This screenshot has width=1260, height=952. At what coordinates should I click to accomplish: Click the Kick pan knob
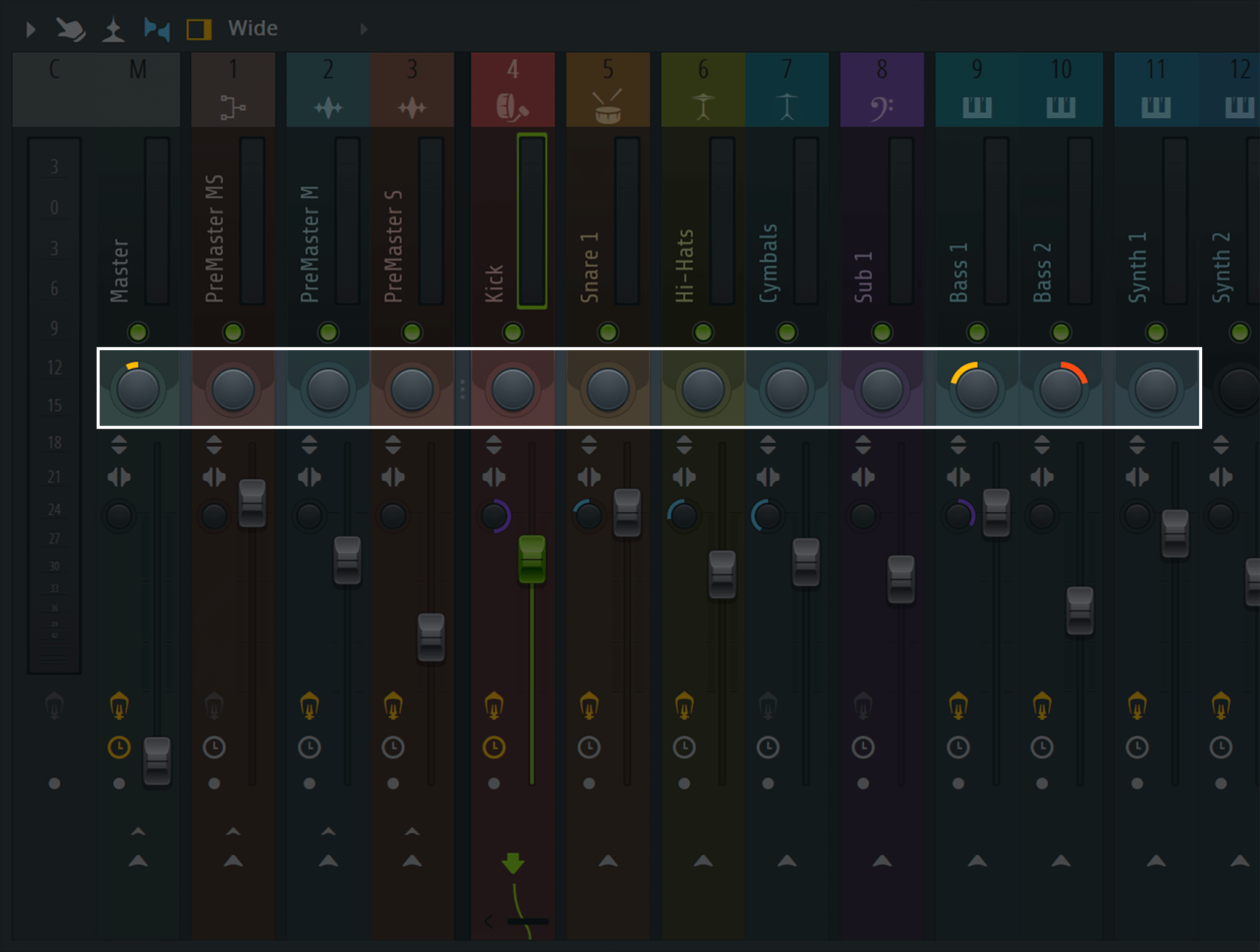(512, 389)
